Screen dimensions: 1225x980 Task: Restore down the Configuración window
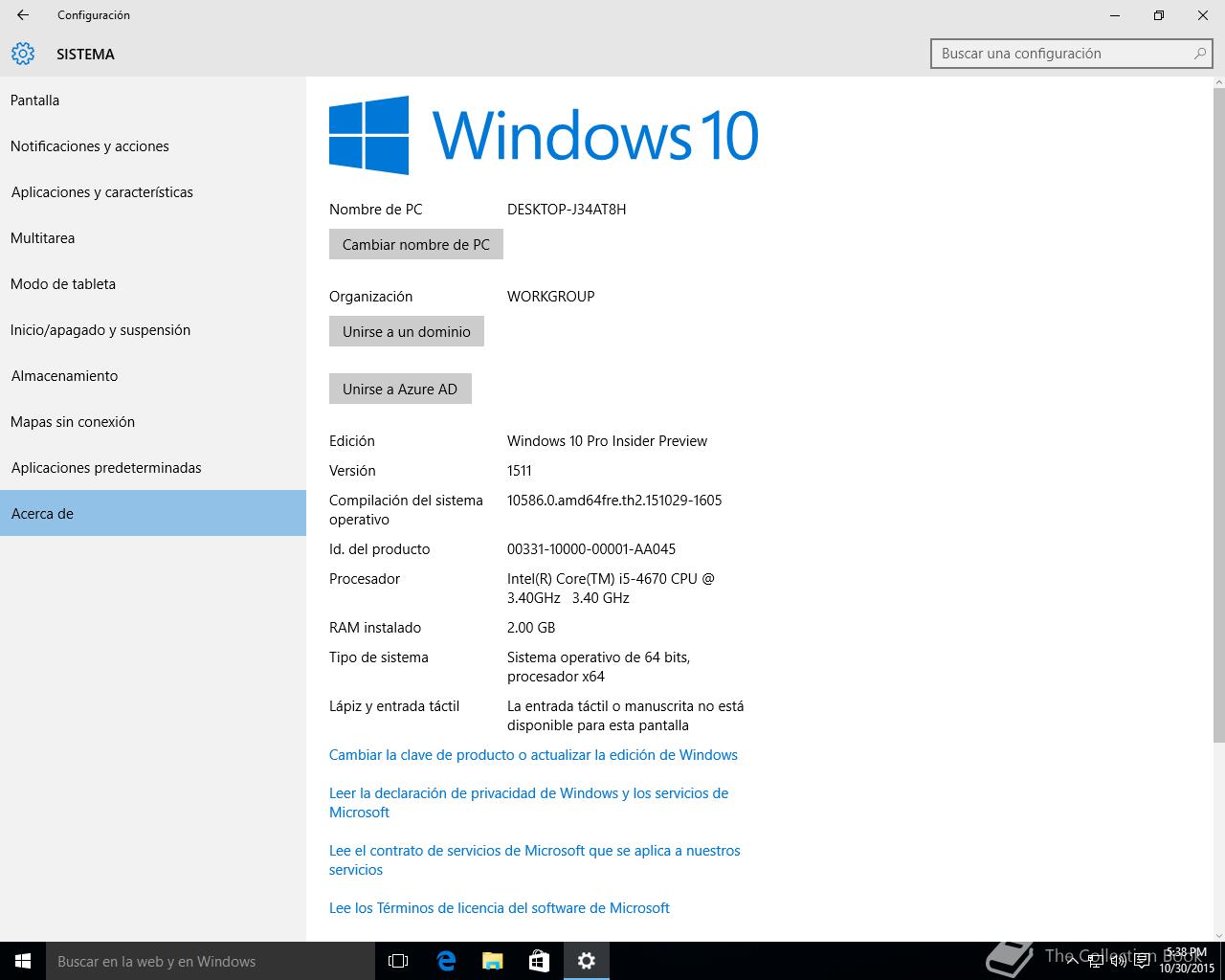click(1159, 15)
